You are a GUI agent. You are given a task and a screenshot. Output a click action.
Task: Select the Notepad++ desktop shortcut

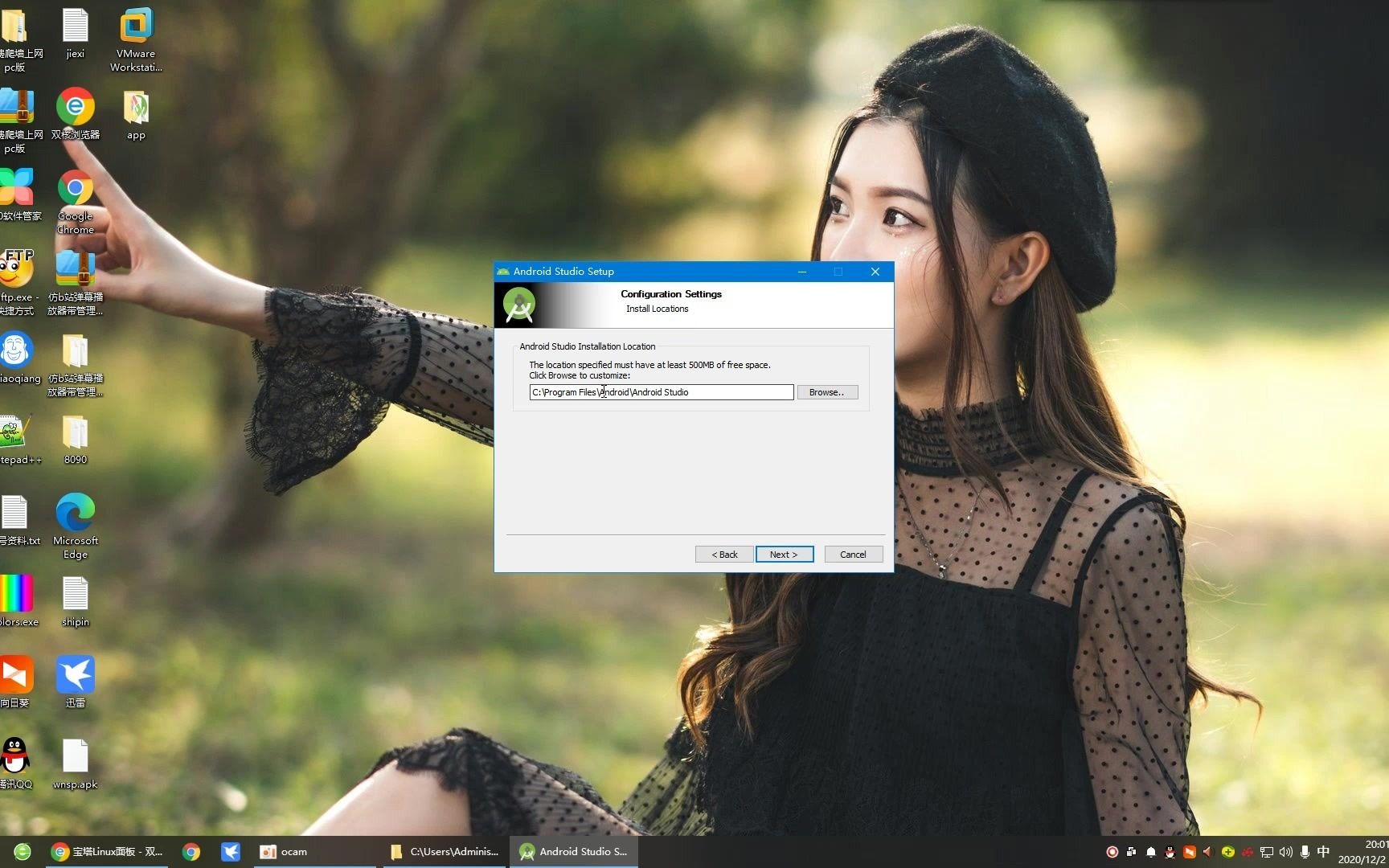(x=18, y=440)
